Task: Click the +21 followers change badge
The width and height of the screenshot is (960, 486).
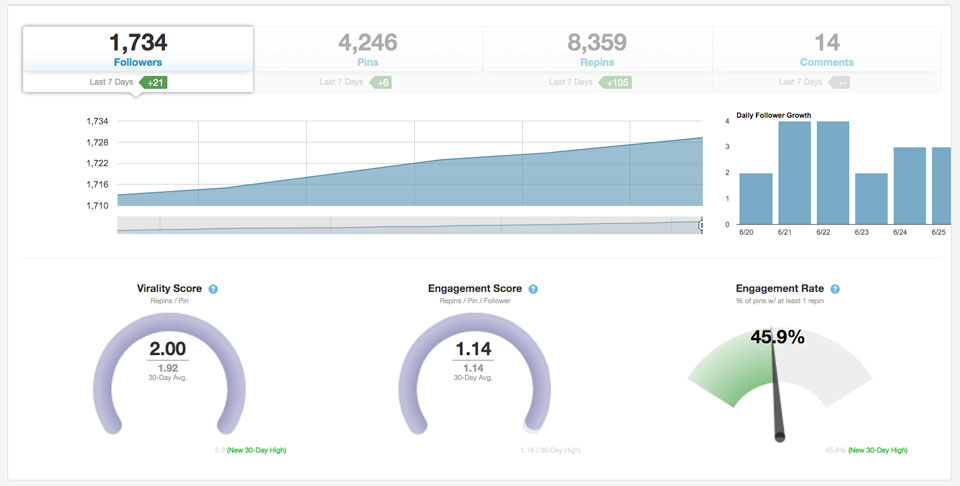Action: click(155, 82)
